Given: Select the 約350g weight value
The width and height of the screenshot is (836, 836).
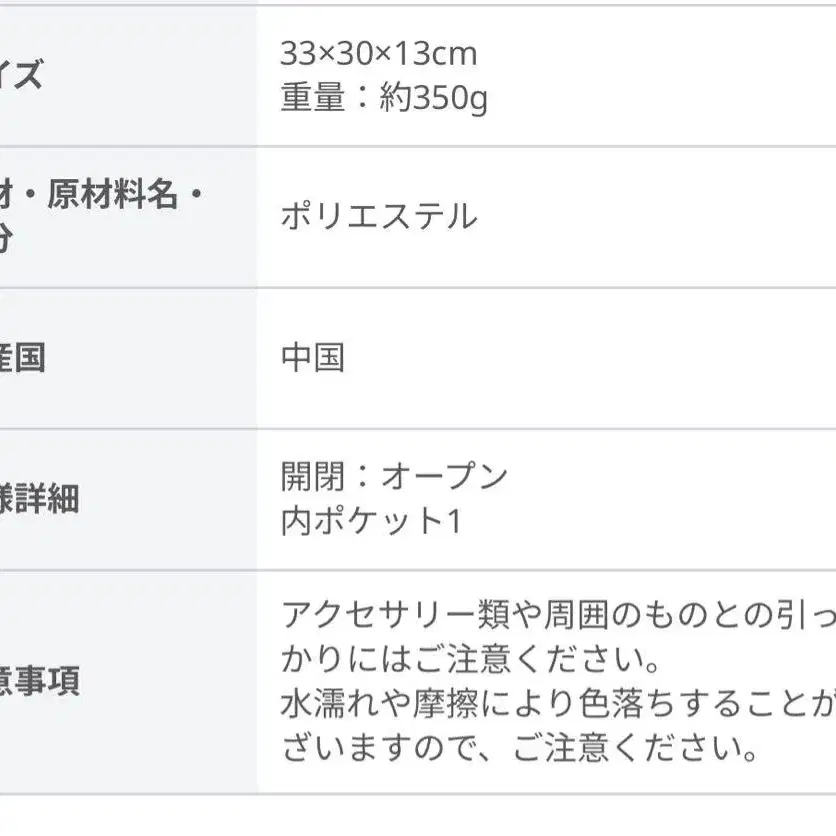Looking at the screenshot, I should coord(433,99).
